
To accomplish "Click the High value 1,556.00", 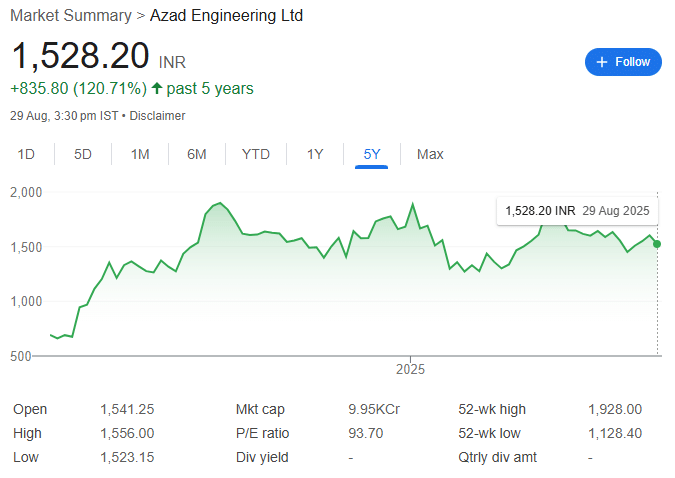I will [127, 433].
